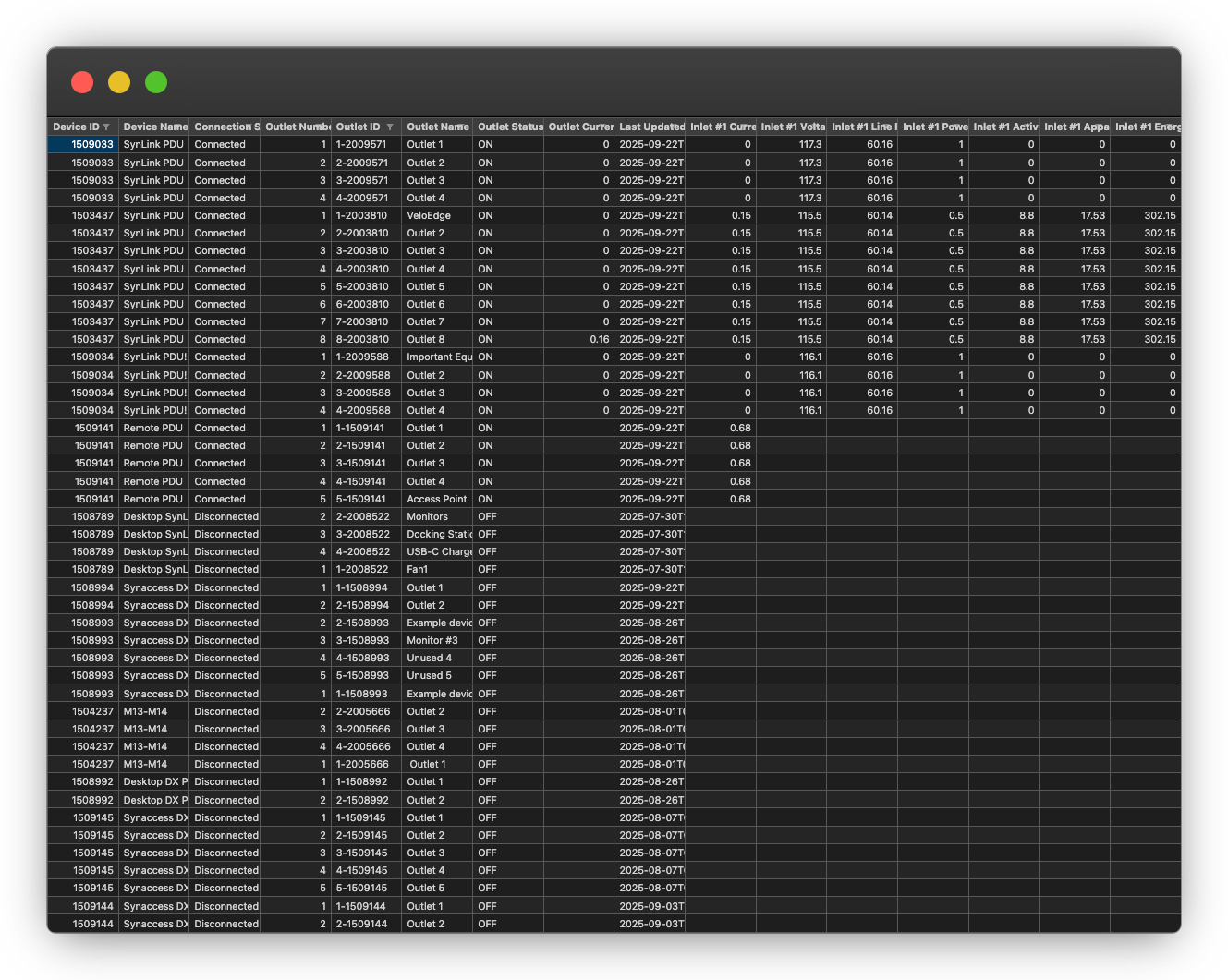Screen dimensions: 1228x980
Task: Select Outlet ID cell 5-1509145
Action: tap(366, 888)
